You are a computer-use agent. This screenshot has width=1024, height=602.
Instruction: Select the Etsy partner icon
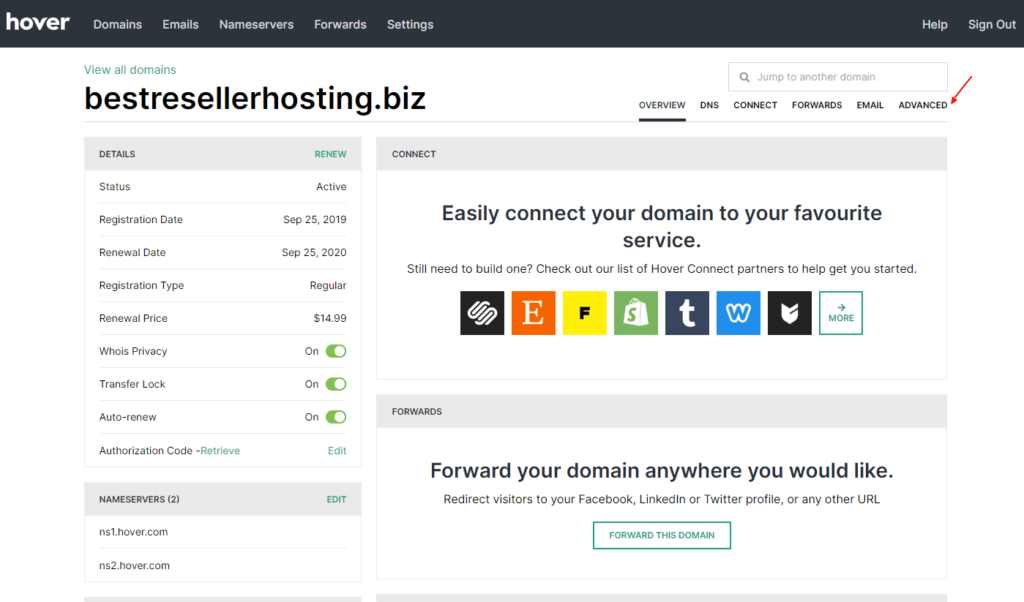(x=533, y=312)
